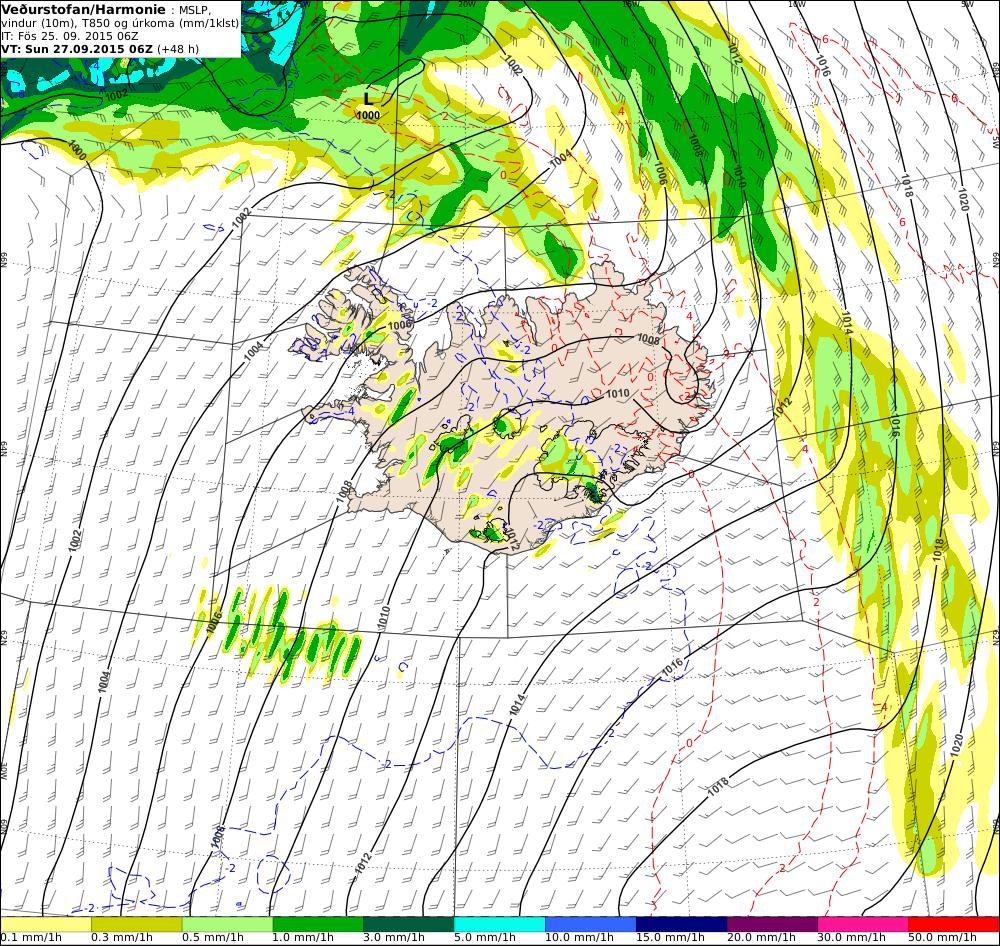This screenshot has width=1000, height=946.
Task: Click the '50.0 mm/1h' legend label
Action: tap(943, 938)
